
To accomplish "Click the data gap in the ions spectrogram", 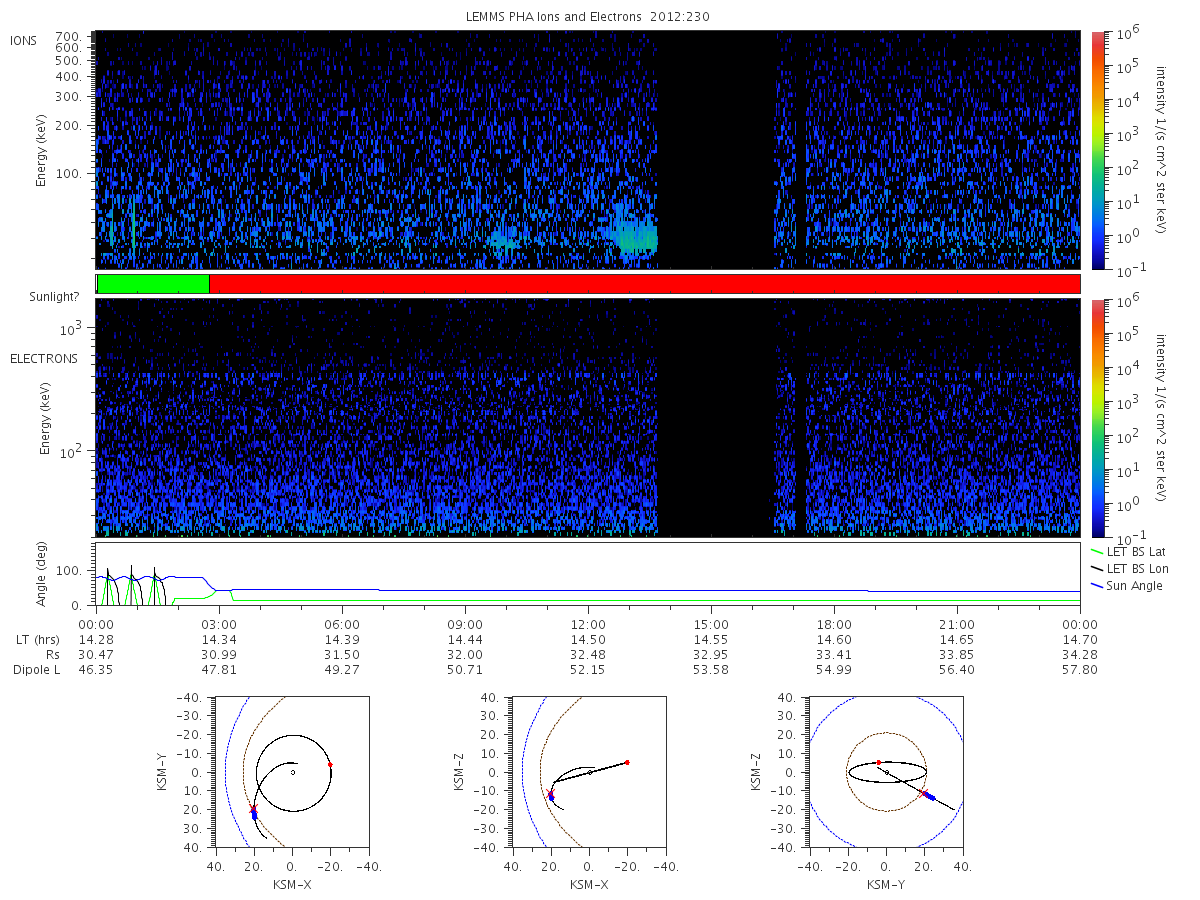I will [716, 150].
